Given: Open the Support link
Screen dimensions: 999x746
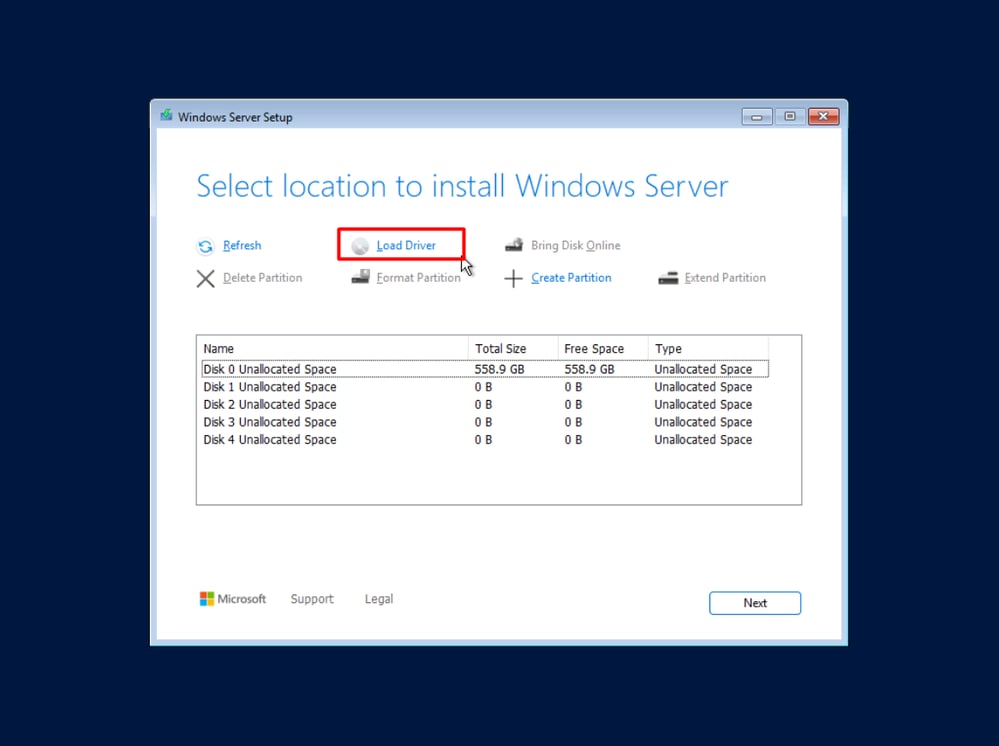Looking at the screenshot, I should pyautogui.click(x=311, y=598).
